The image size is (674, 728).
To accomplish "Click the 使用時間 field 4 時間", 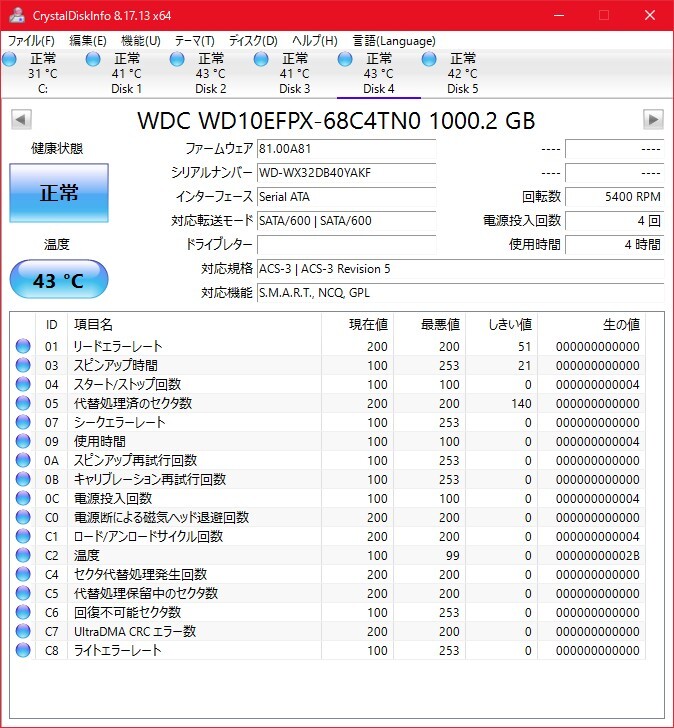I will pos(615,245).
